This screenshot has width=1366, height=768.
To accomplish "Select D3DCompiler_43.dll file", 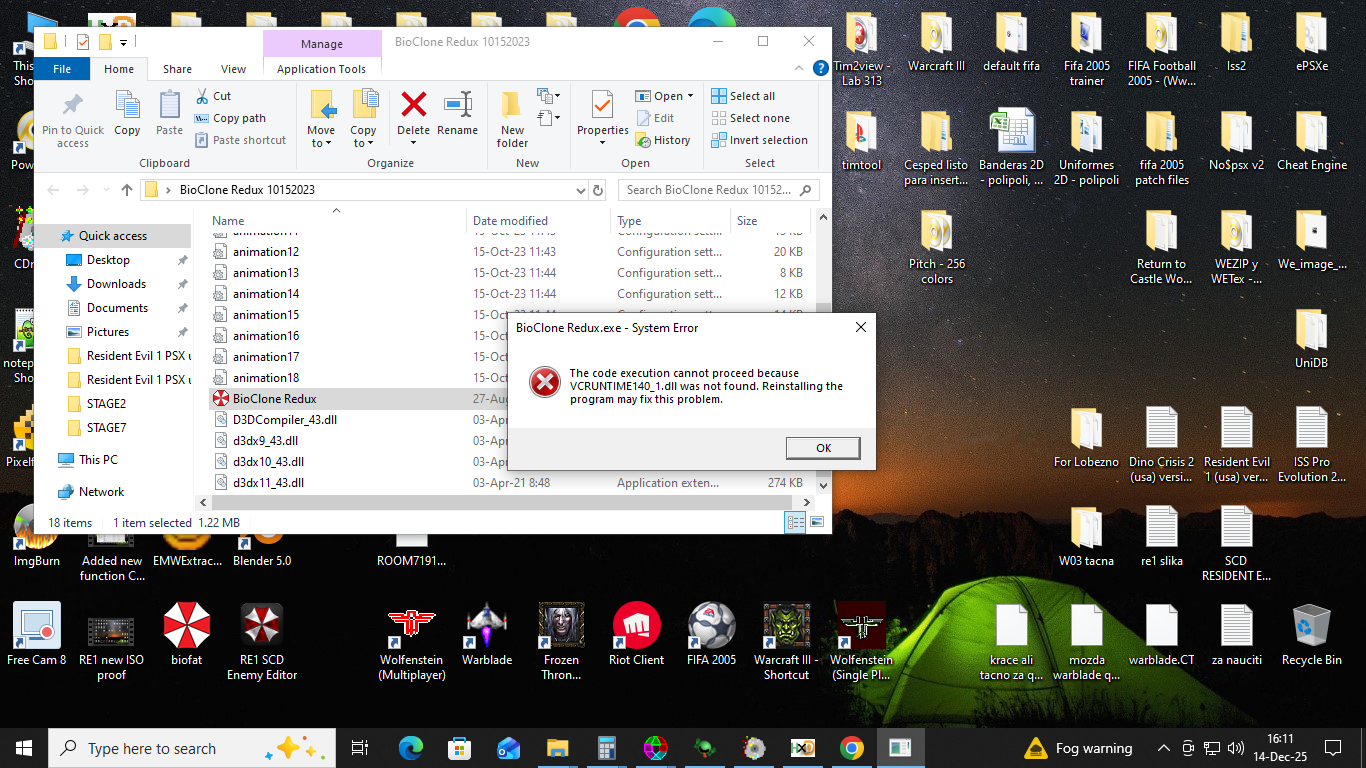I will tap(285, 420).
